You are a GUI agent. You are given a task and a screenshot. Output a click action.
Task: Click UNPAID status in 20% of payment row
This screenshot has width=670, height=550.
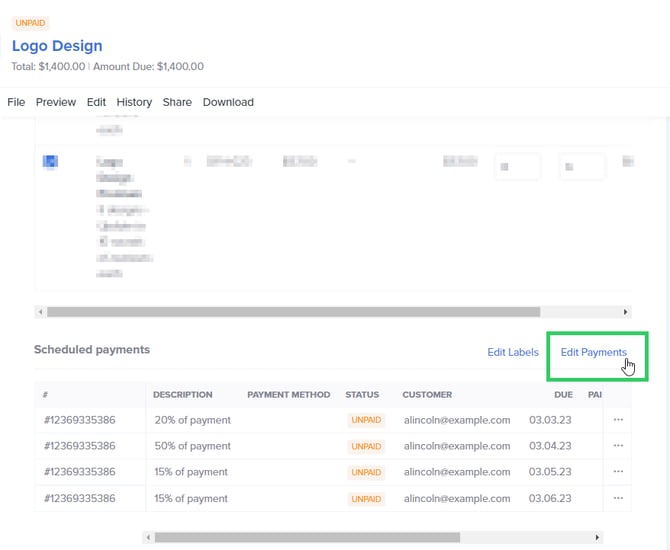[366, 420]
